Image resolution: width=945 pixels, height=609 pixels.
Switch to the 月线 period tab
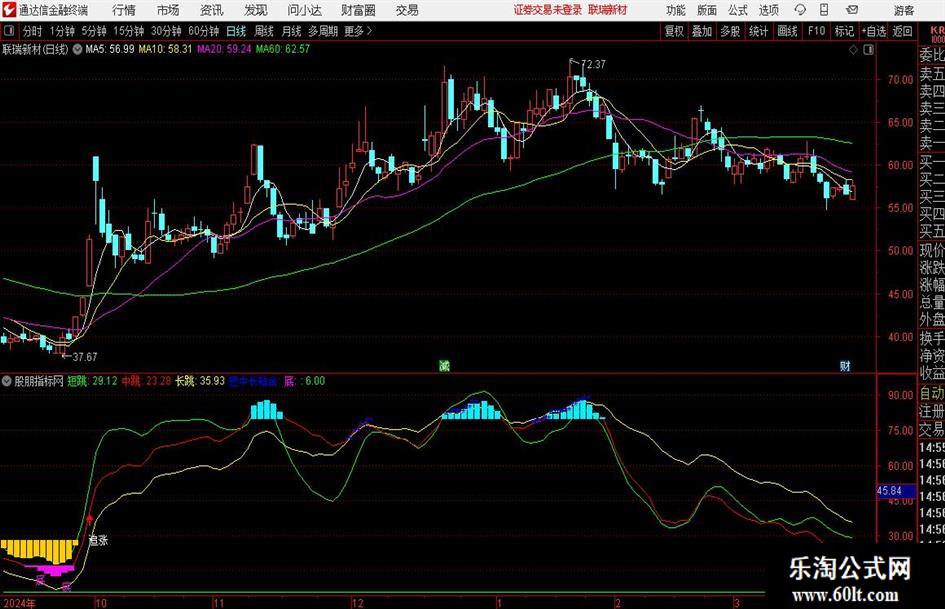click(292, 31)
